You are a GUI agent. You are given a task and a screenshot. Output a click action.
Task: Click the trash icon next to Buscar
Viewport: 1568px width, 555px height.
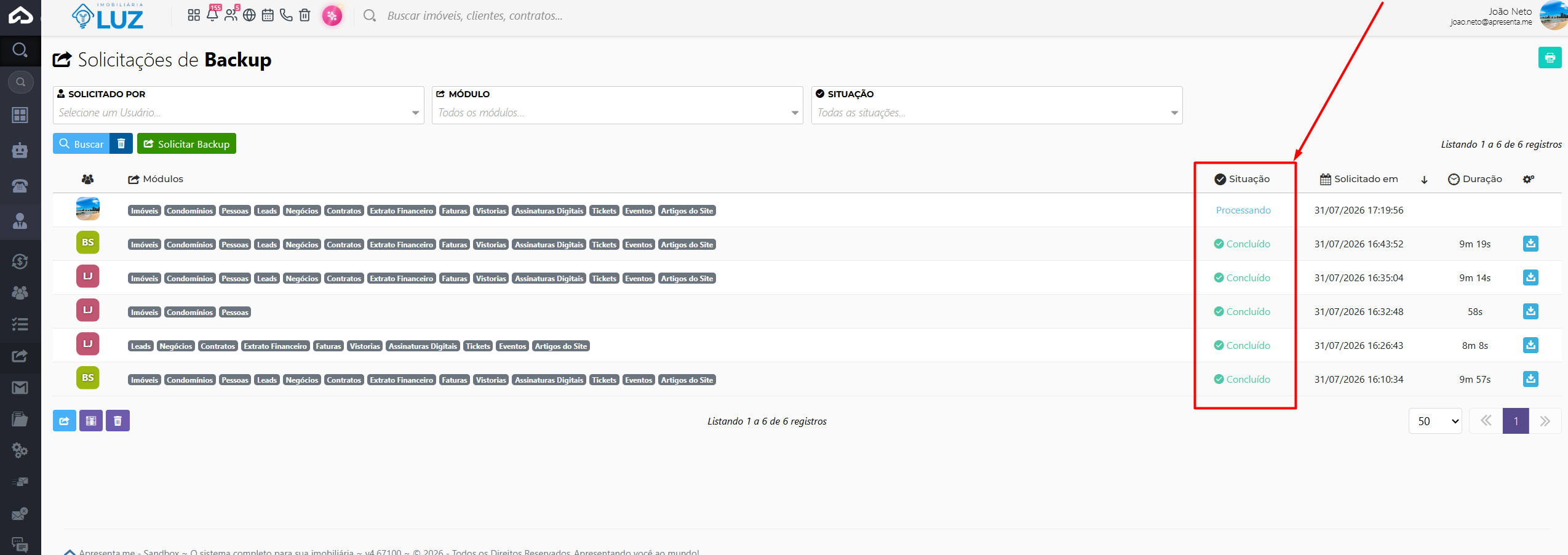(121, 143)
